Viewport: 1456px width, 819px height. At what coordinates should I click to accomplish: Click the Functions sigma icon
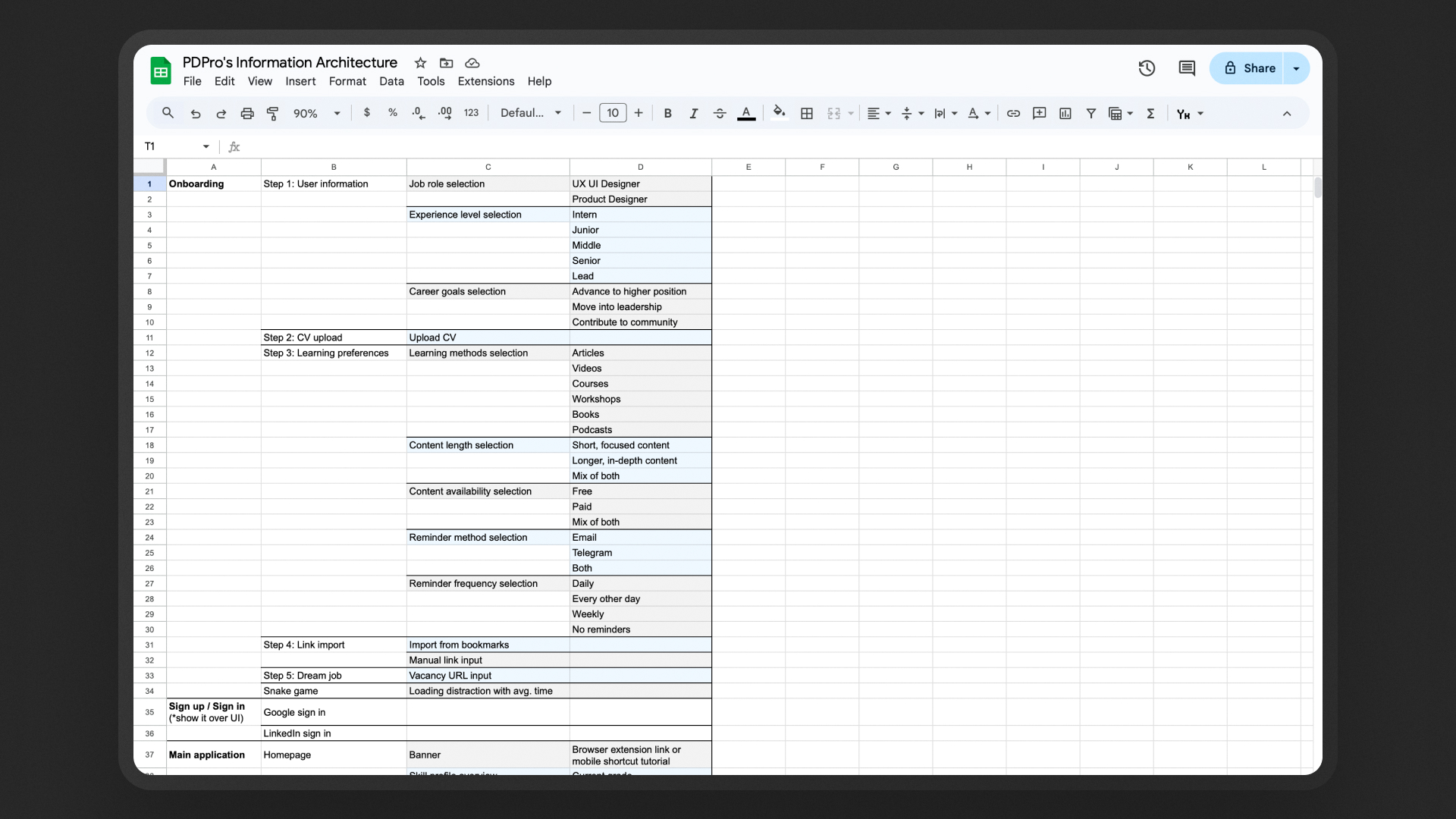point(1150,114)
